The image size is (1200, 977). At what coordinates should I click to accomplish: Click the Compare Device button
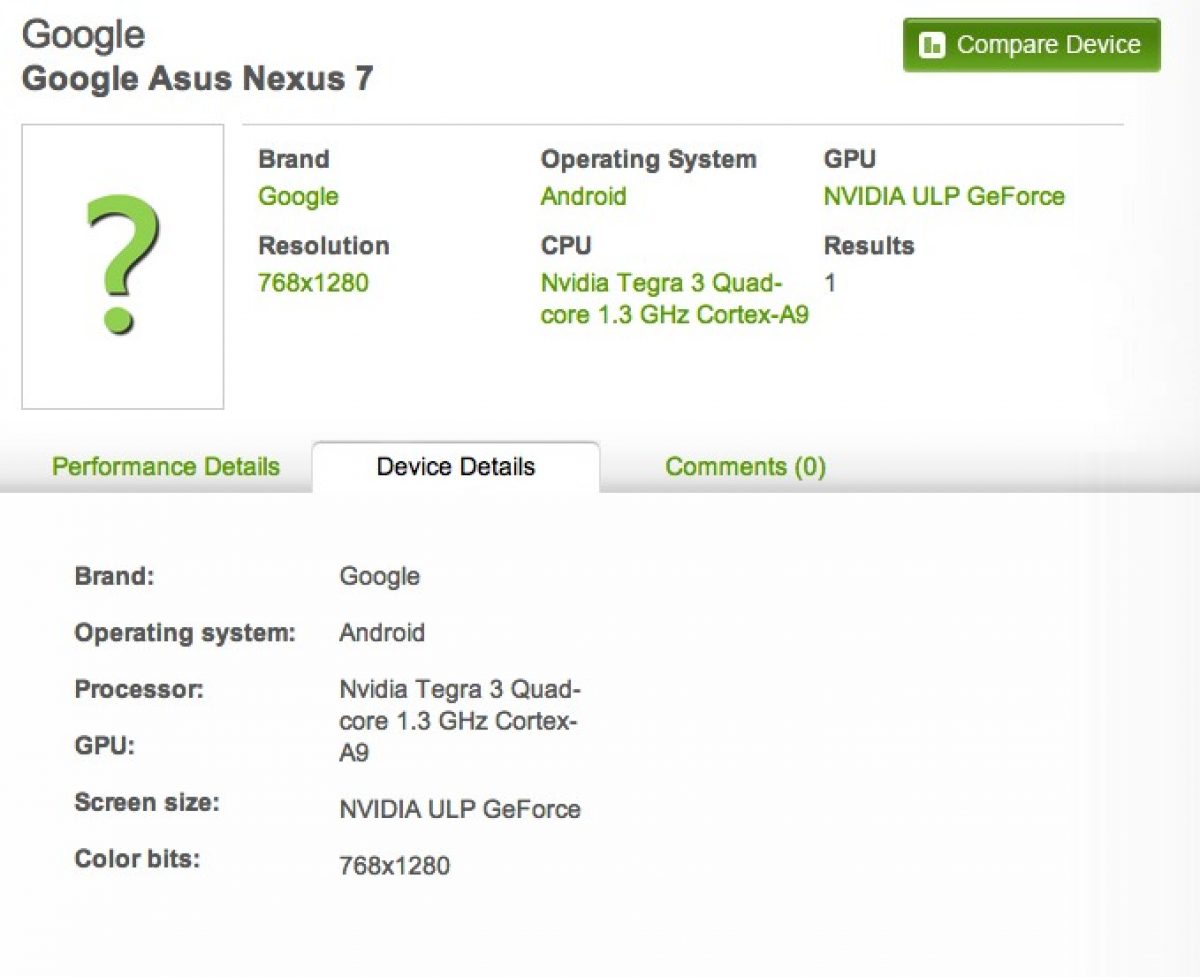tap(1031, 45)
